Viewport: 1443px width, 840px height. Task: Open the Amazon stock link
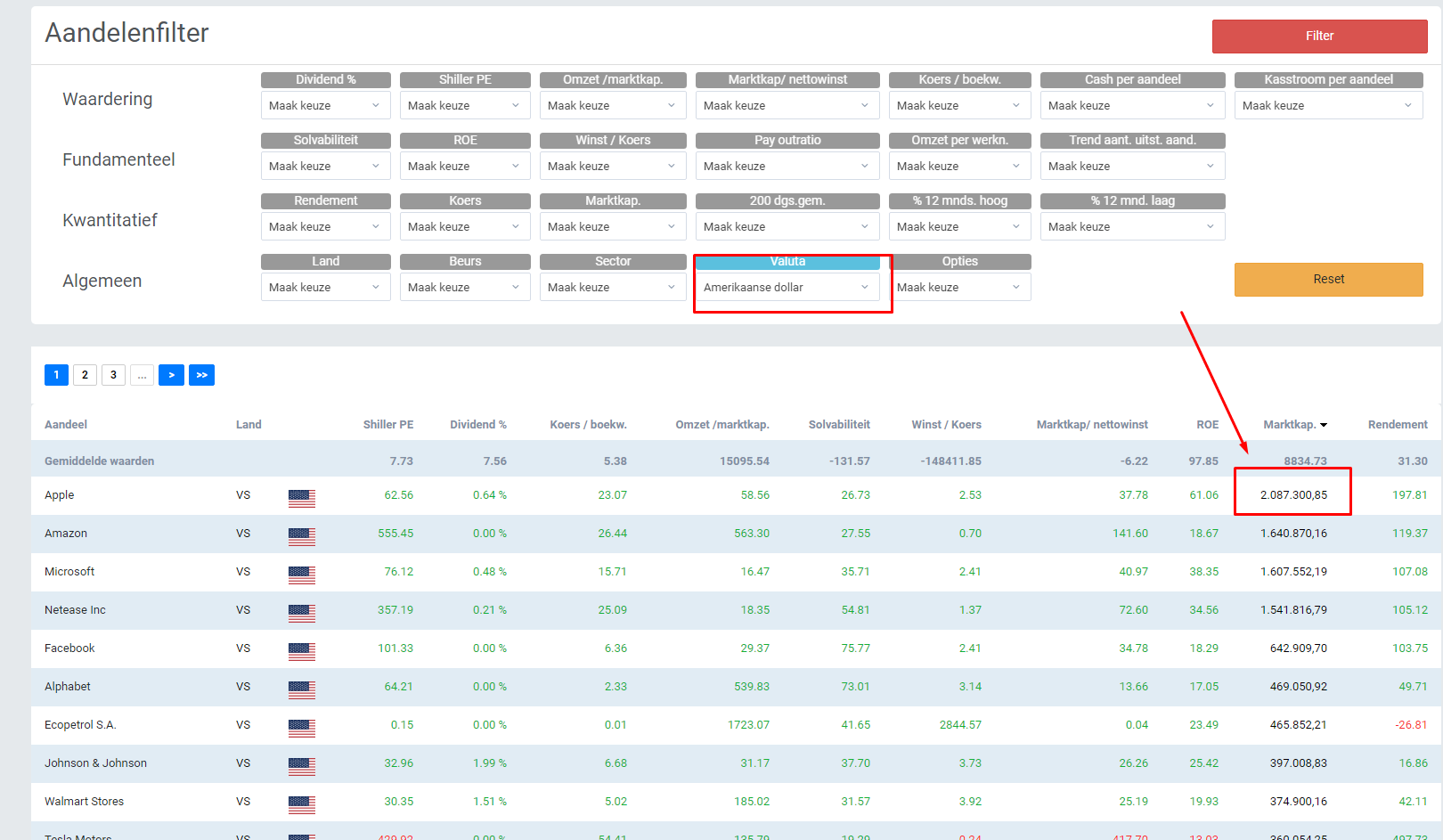click(66, 534)
